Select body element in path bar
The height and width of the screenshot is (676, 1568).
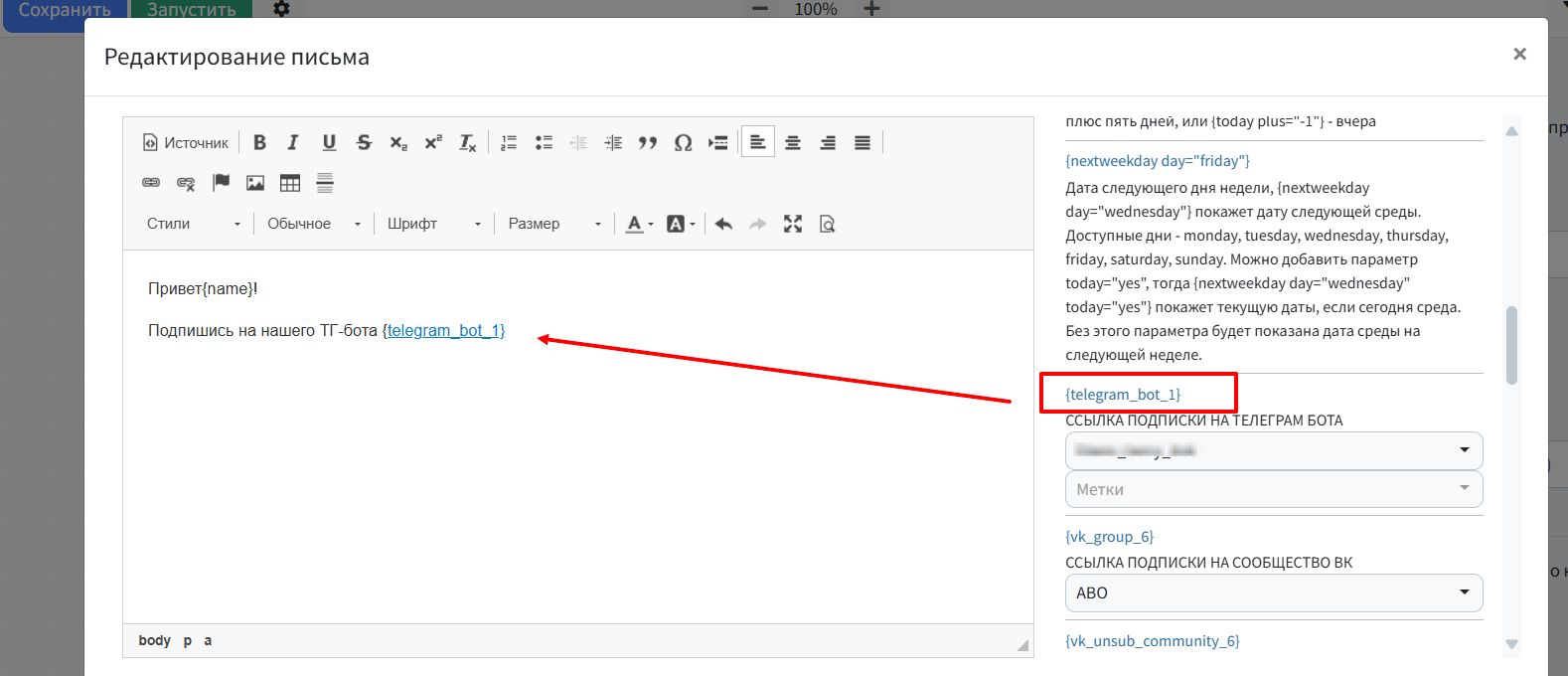click(154, 640)
